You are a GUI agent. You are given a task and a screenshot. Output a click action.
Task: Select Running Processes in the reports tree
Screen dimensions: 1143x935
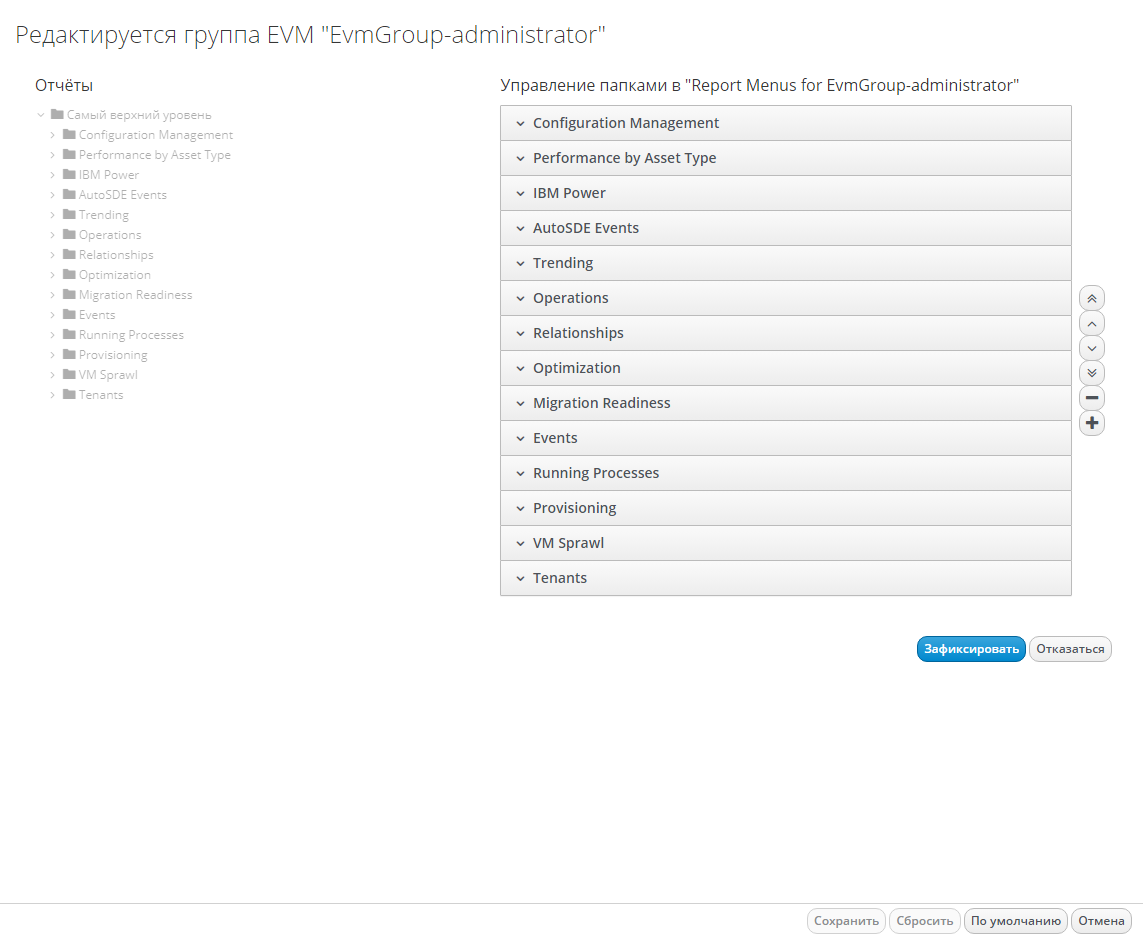(x=131, y=335)
